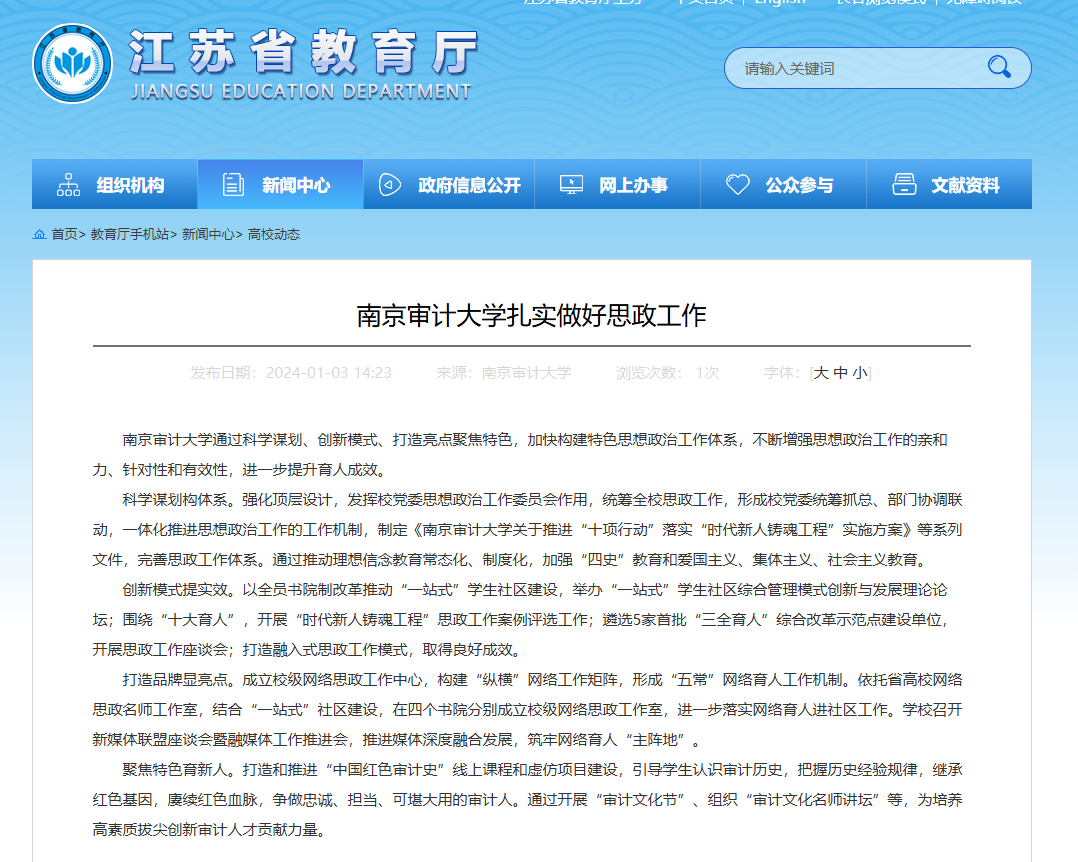Image resolution: width=1078 pixels, height=862 pixels.
Task: Go to 新闻中心 via the breadcrumb
Action: pos(208,234)
